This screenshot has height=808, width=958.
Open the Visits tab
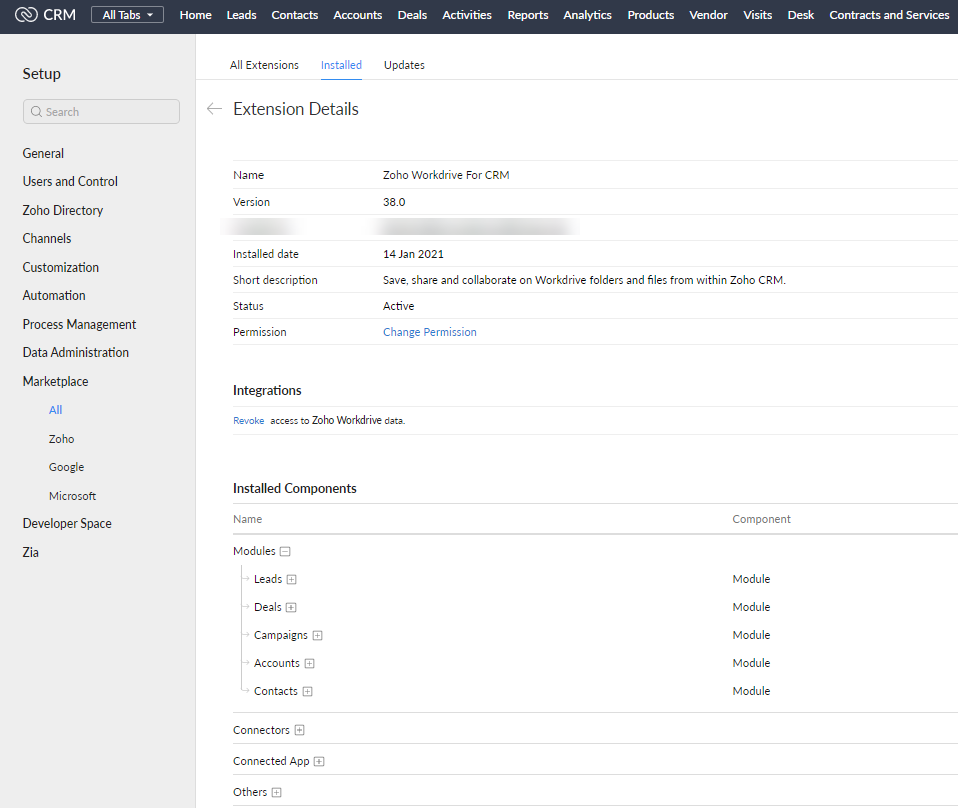(758, 15)
